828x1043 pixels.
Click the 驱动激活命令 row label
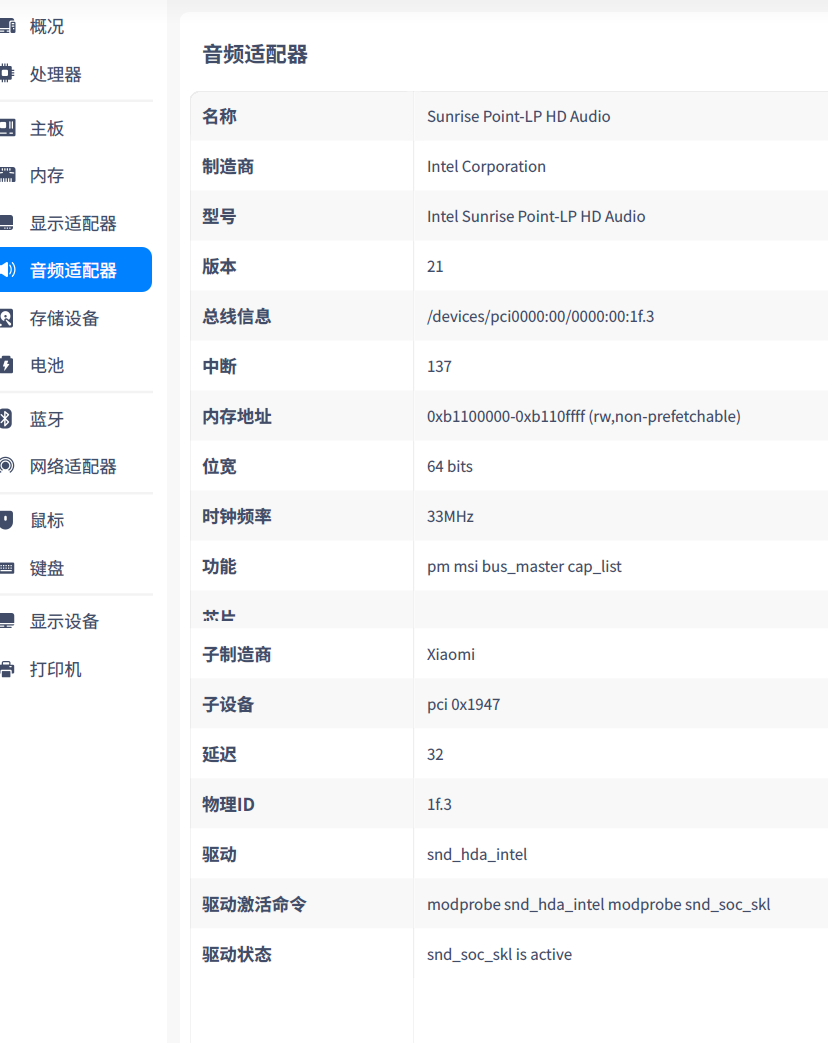click(x=254, y=905)
